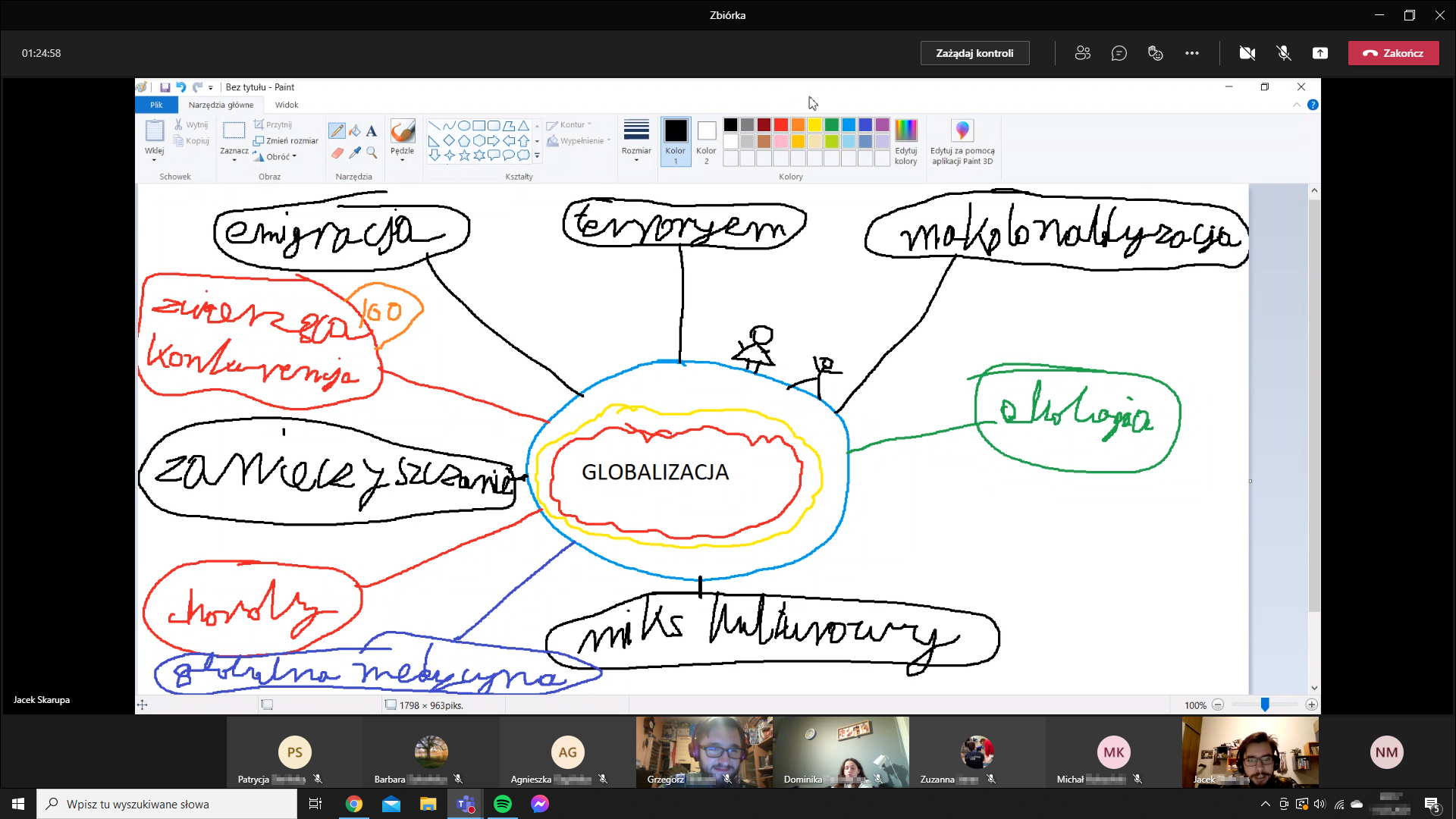Switch to the Widok tab
The image size is (1456, 819).
[287, 105]
